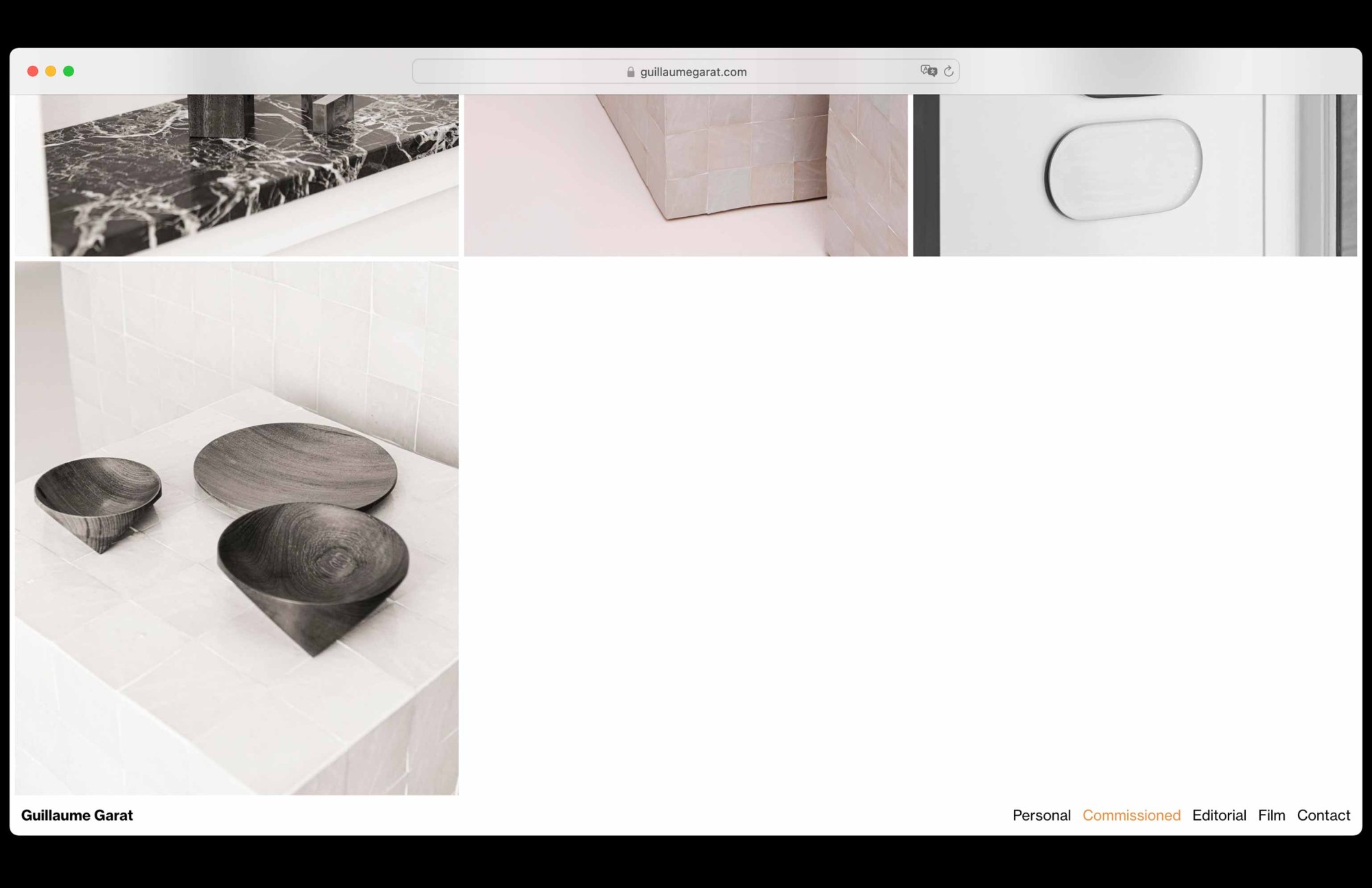The image size is (1372, 888).
Task: Click the Guillaume Garat logo
Action: 78,815
